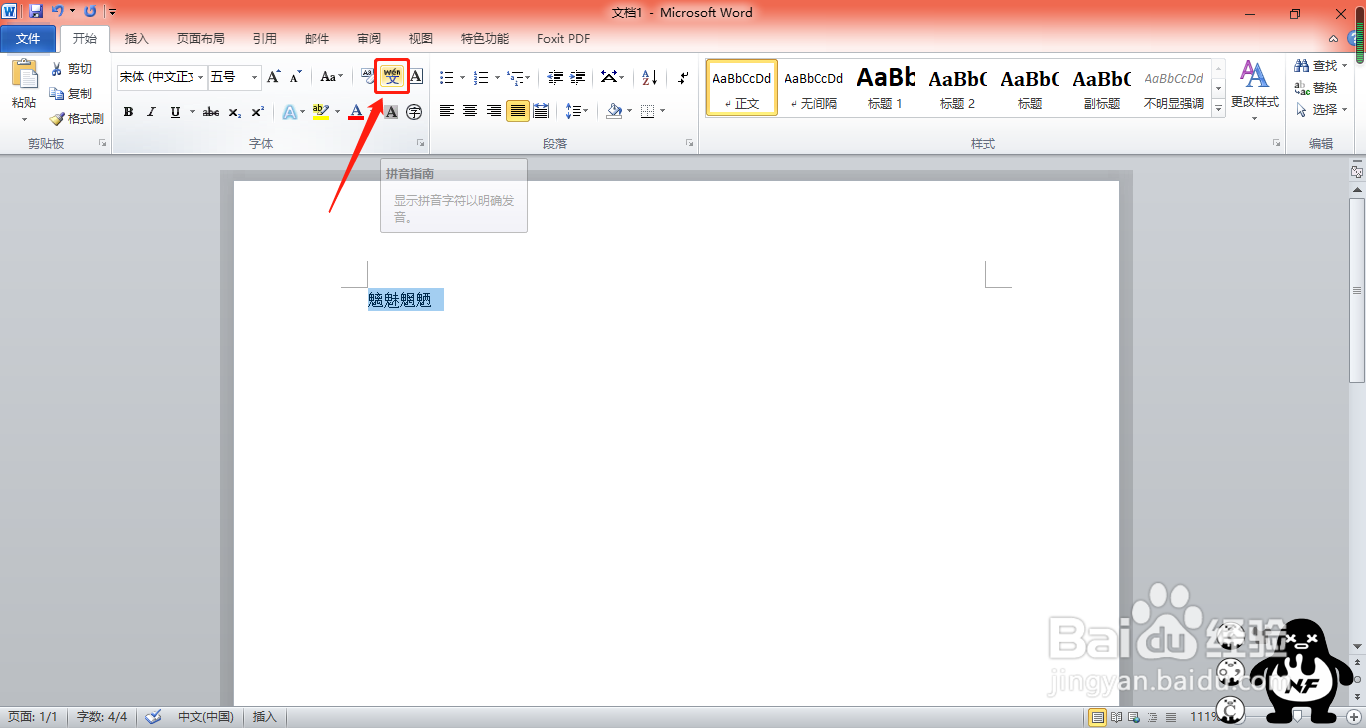Click Find (查找) in editing group
Viewport: 1366px width, 728px height.
click(1316, 66)
